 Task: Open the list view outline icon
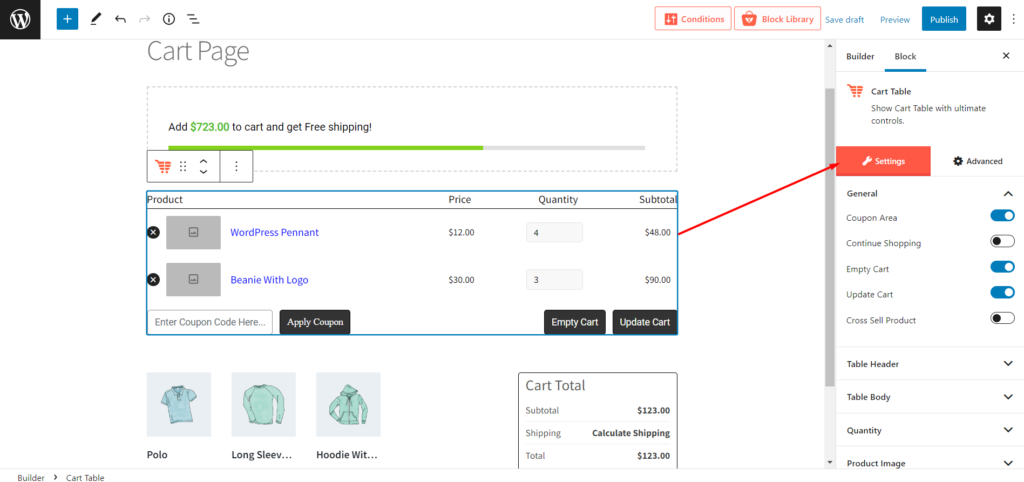(x=193, y=19)
